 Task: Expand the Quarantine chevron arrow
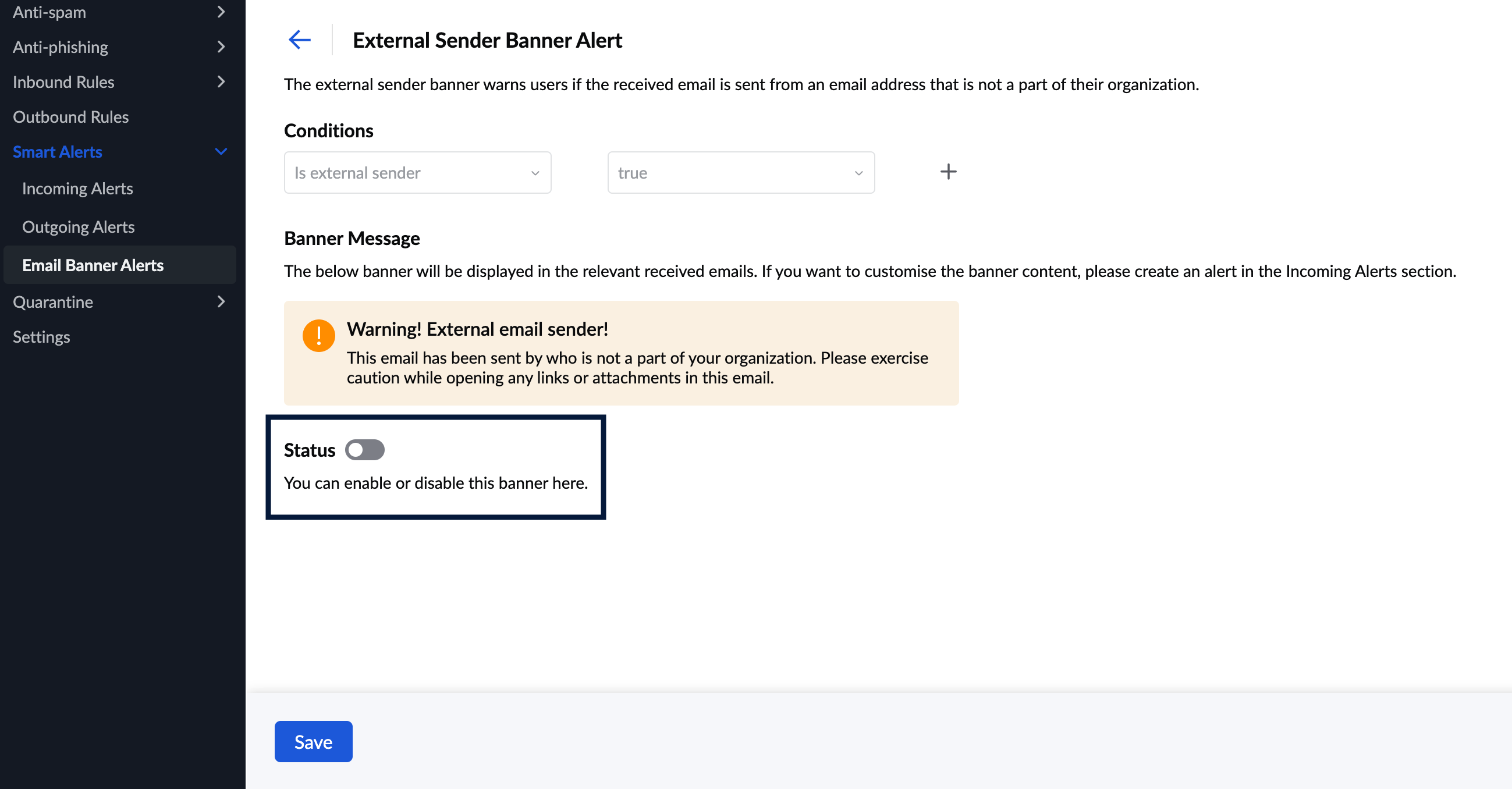click(221, 301)
